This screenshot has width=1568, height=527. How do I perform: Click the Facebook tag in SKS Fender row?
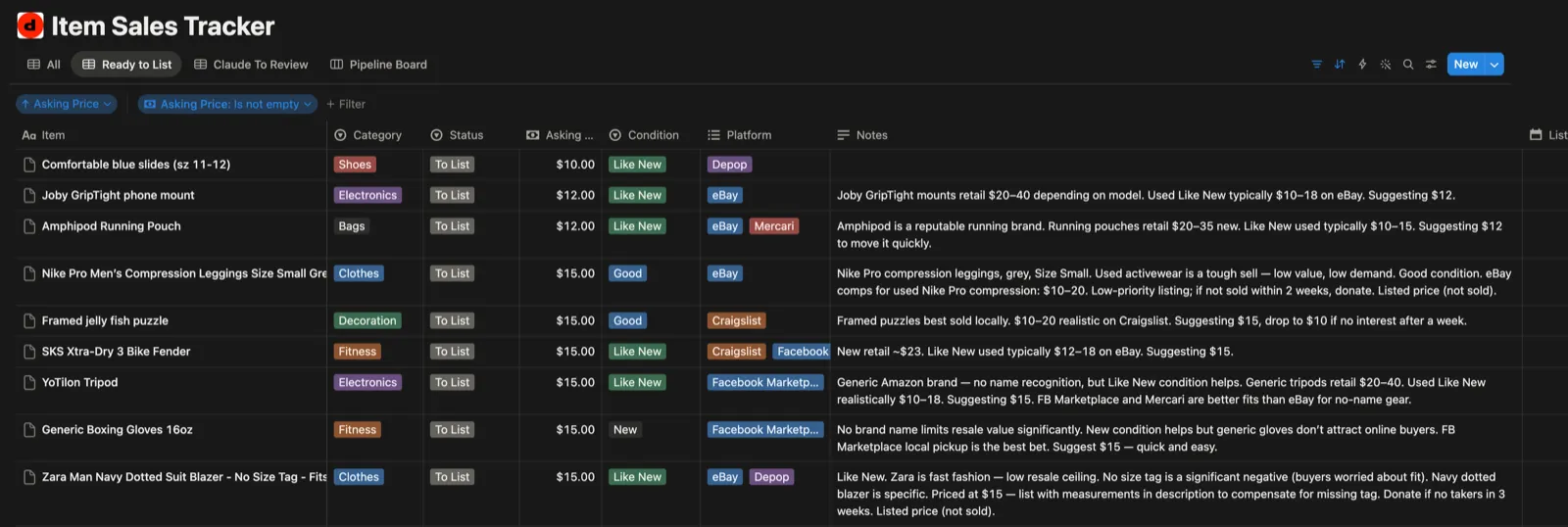pos(803,352)
